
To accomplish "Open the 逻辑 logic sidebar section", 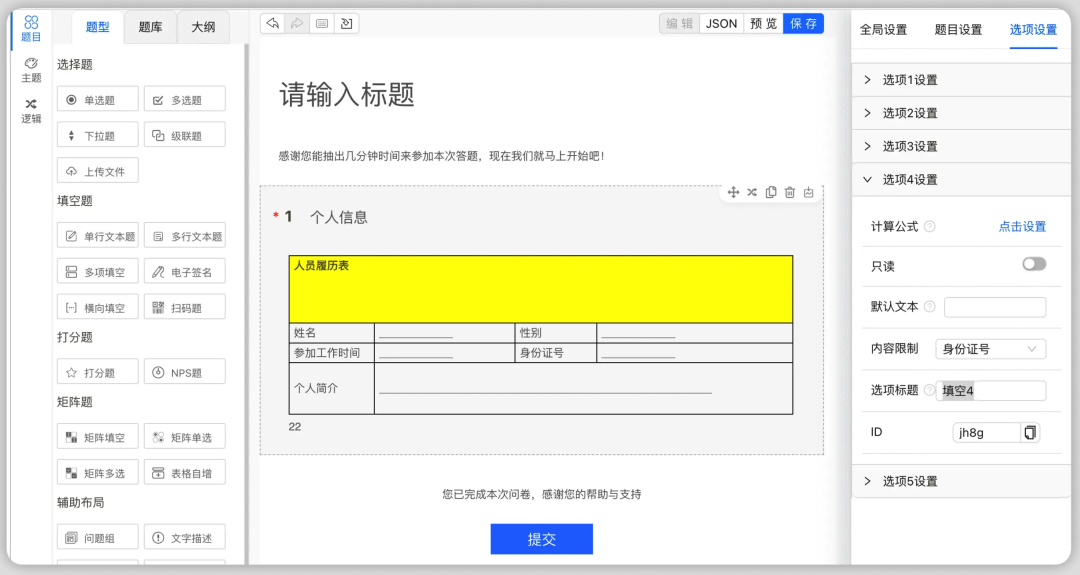I will pos(31,111).
